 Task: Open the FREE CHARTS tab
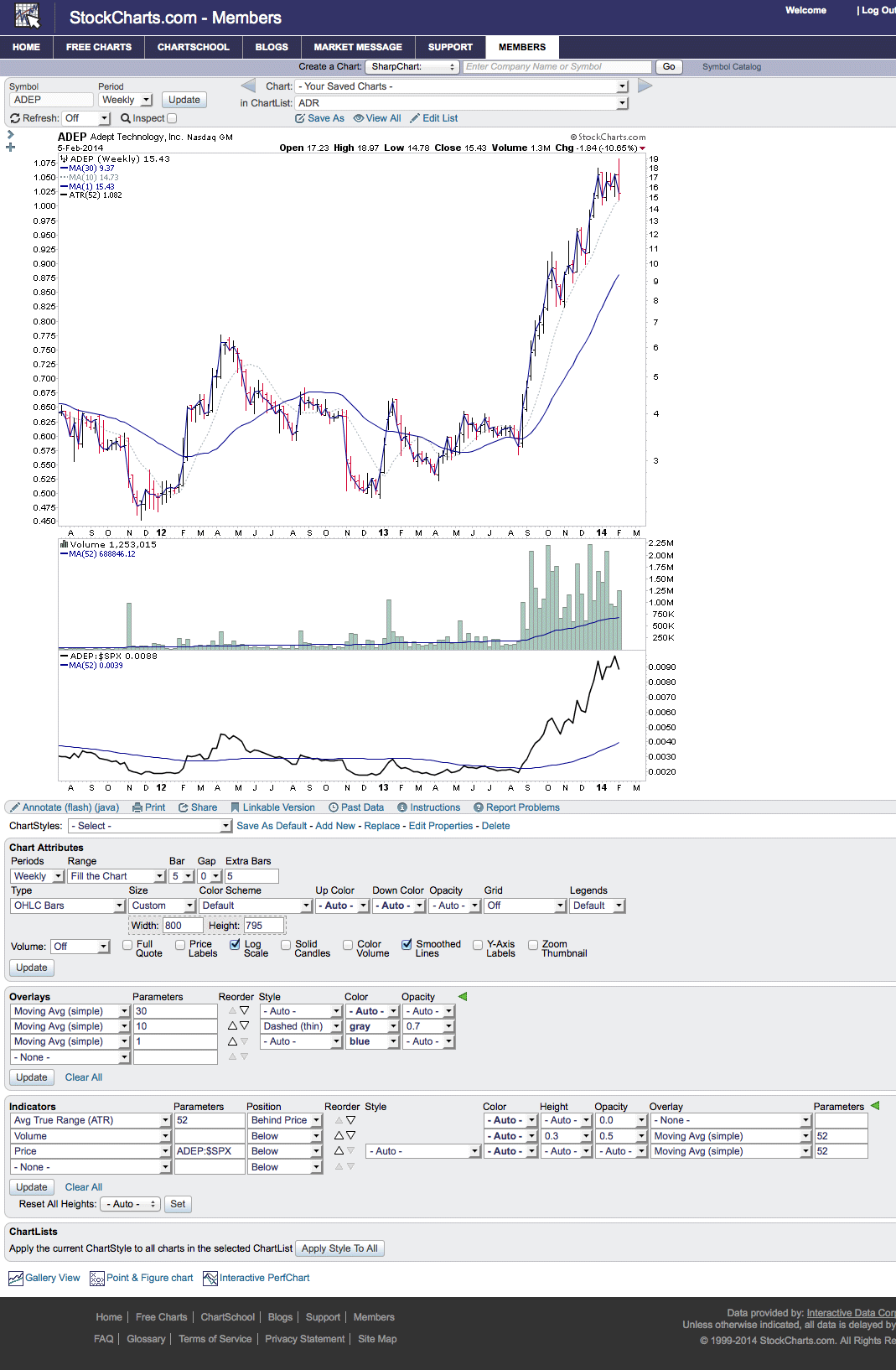coord(99,47)
